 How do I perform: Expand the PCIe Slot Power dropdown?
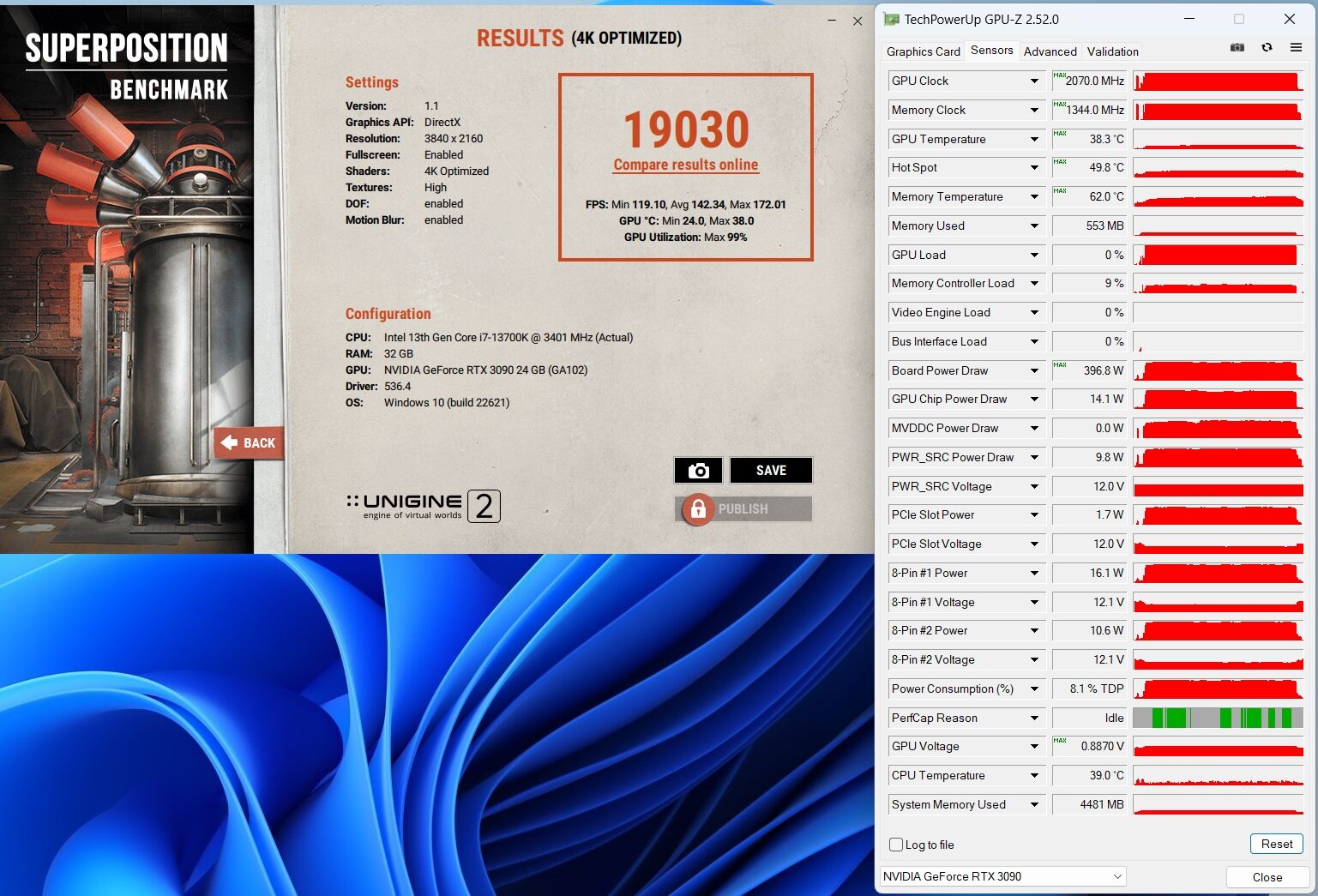coord(1034,515)
